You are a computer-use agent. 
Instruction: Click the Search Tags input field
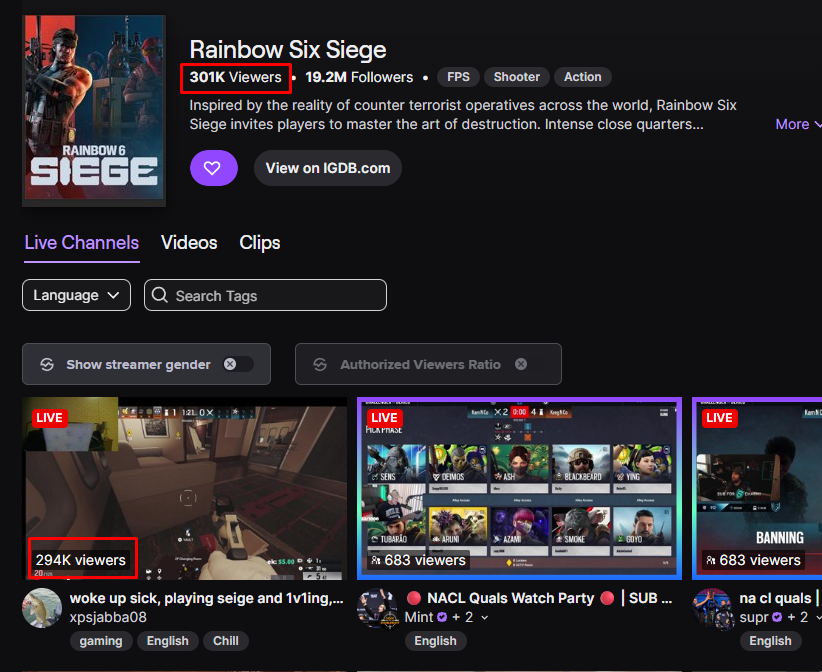[x=265, y=295]
